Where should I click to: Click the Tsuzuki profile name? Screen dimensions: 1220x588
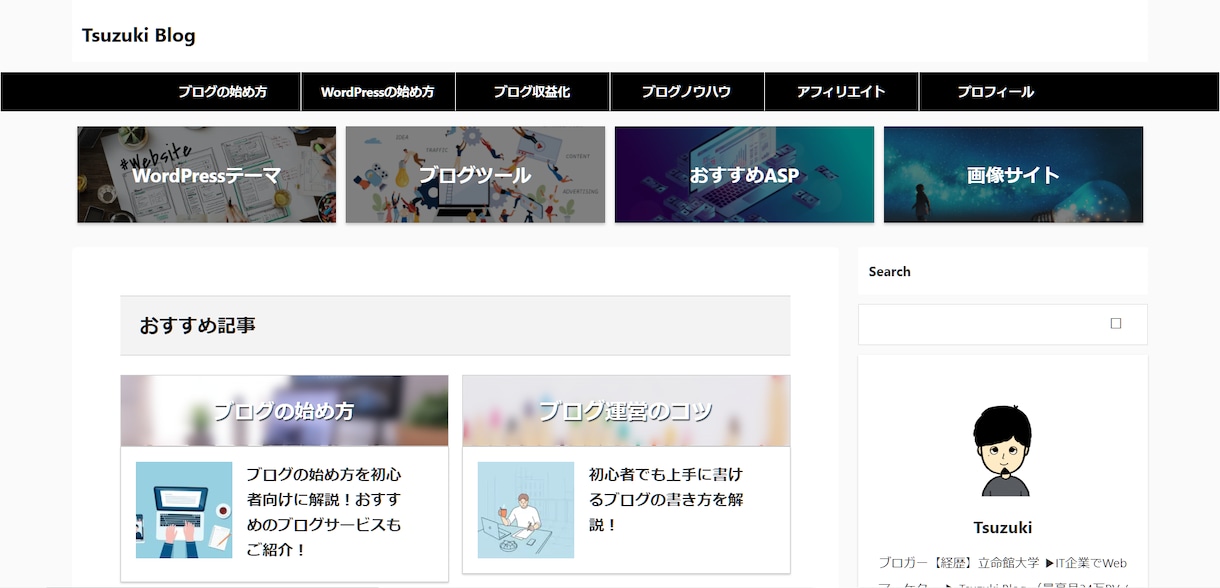[x=1003, y=527]
